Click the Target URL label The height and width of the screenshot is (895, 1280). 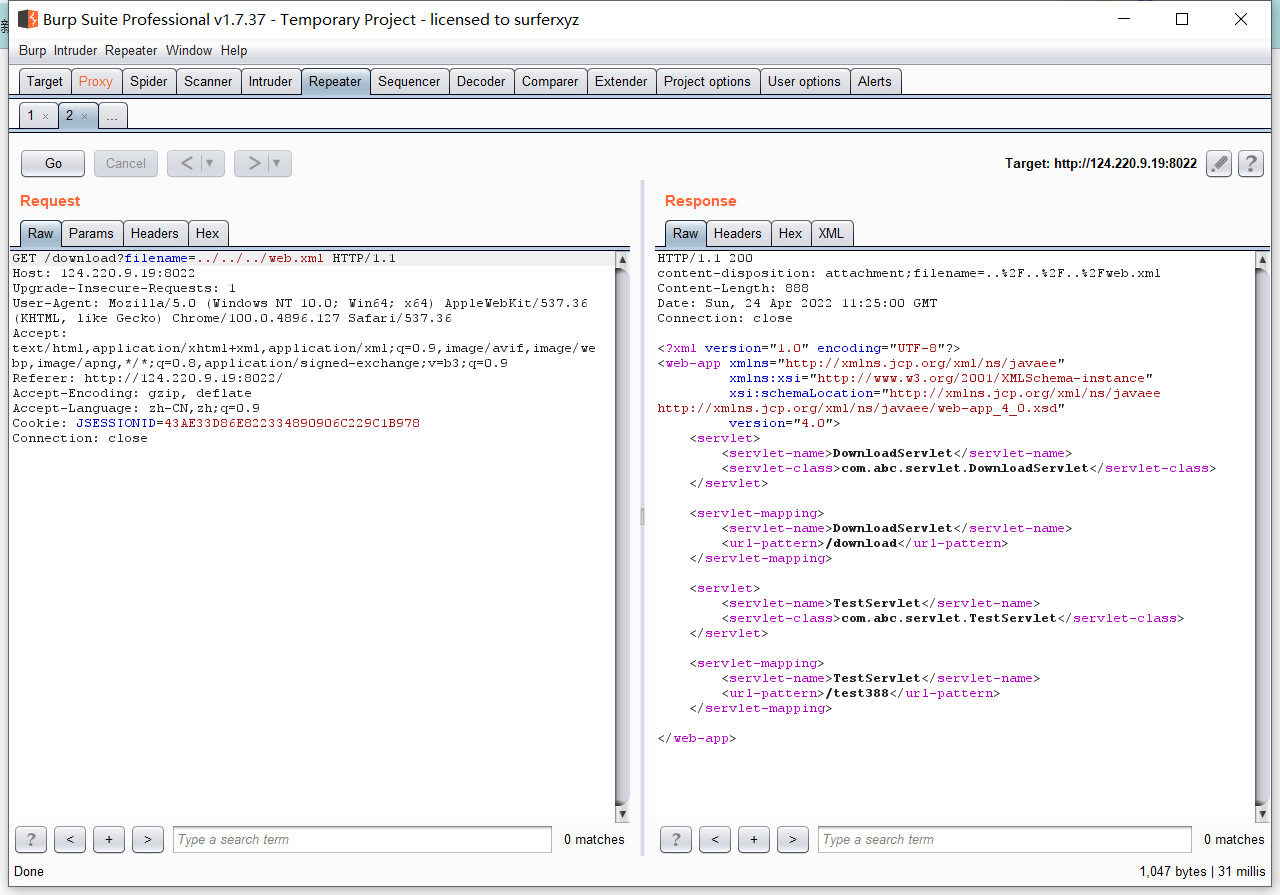[1101, 163]
